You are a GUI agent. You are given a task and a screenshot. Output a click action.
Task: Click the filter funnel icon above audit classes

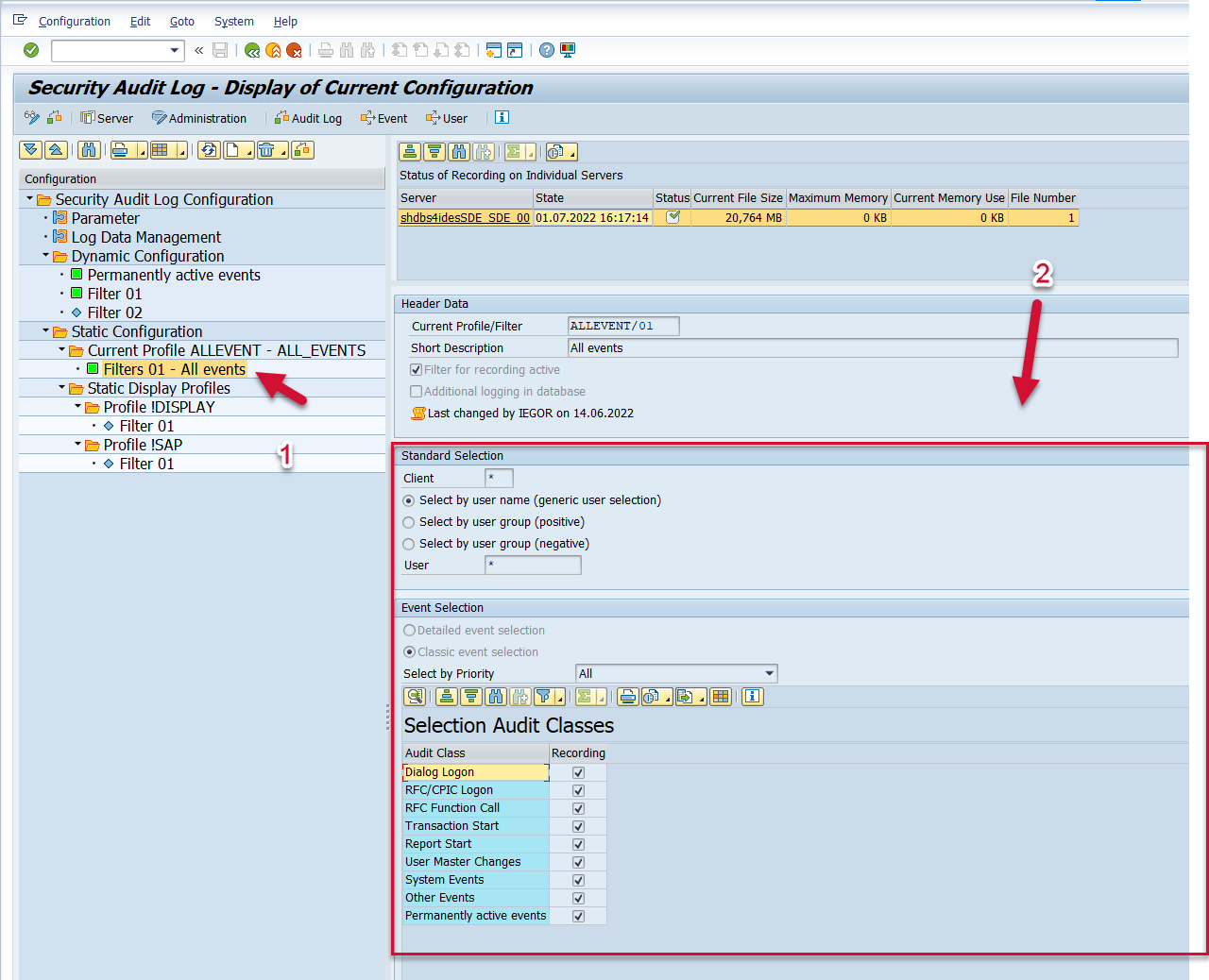(x=544, y=697)
